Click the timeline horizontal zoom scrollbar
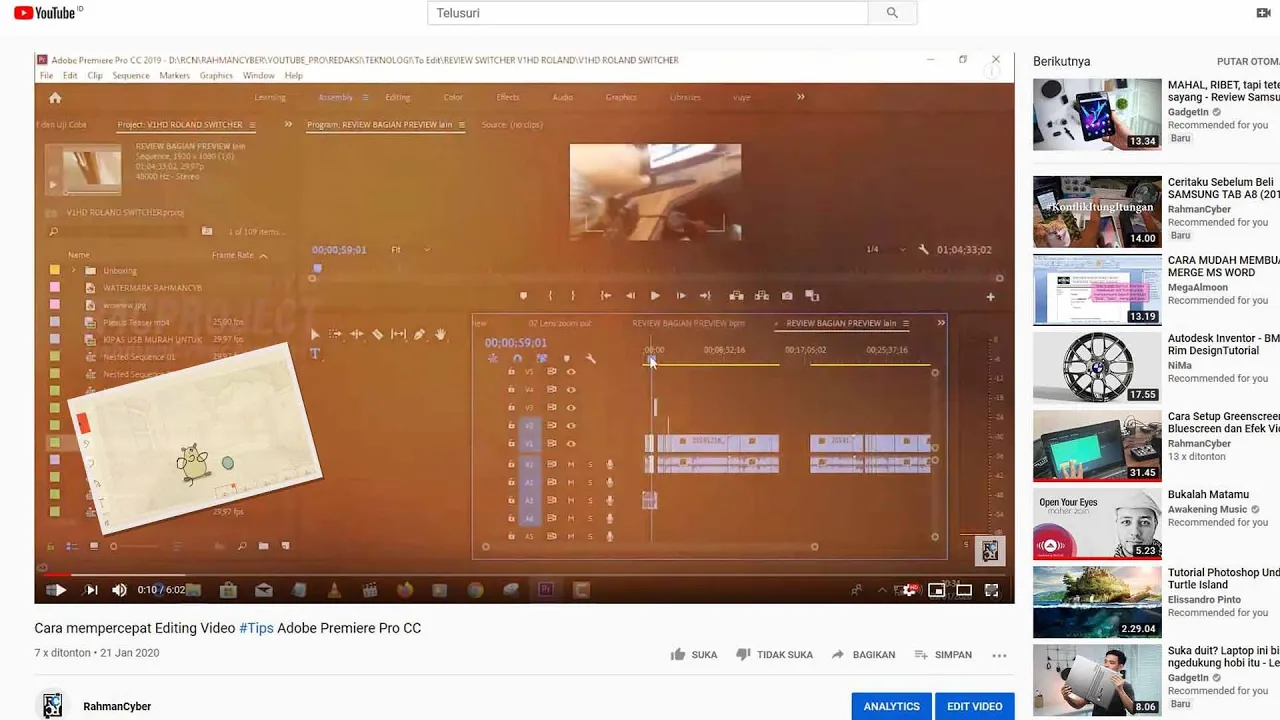1280x720 pixels. tap(650, 546)
